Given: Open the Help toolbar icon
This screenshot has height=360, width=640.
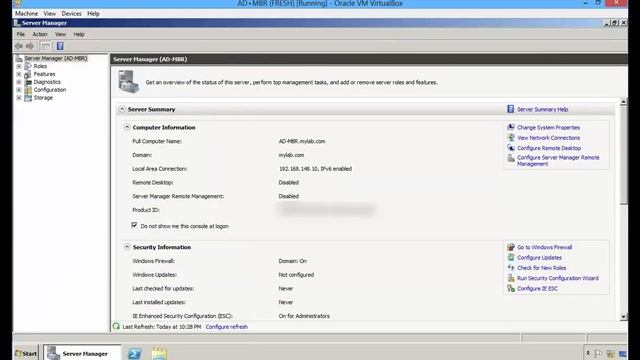Looking at the screenshot, I should coord(60,46).
